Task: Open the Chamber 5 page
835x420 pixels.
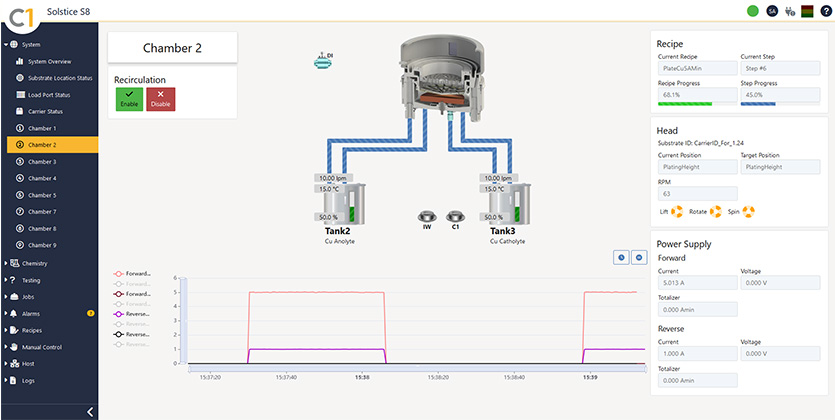Action: coord(52,195)
